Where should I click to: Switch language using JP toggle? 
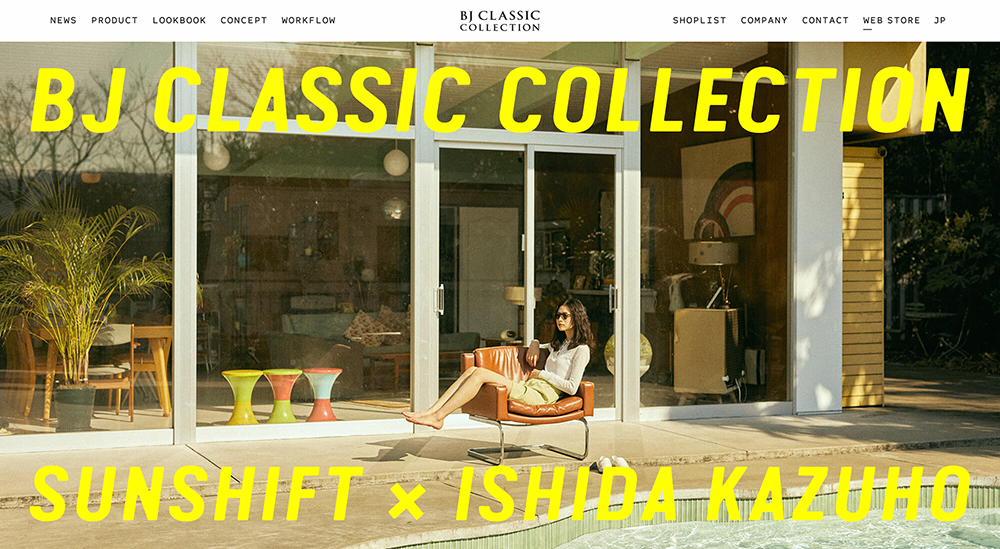(940, 20)
